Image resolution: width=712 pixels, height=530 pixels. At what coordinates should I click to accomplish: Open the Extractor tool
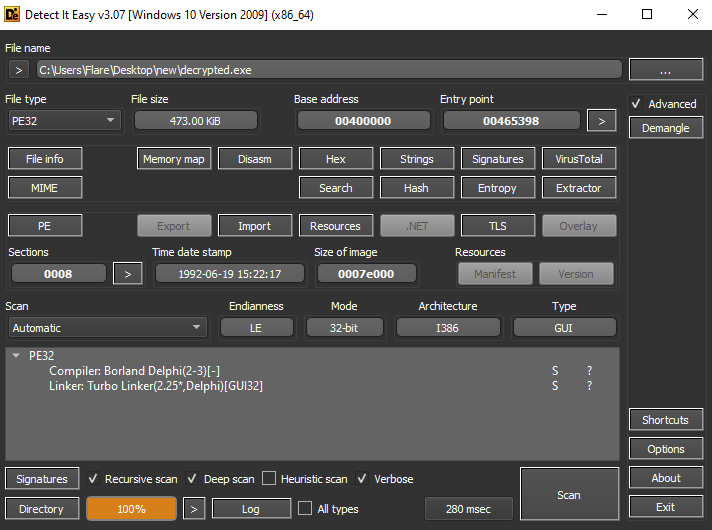[579, 188]
